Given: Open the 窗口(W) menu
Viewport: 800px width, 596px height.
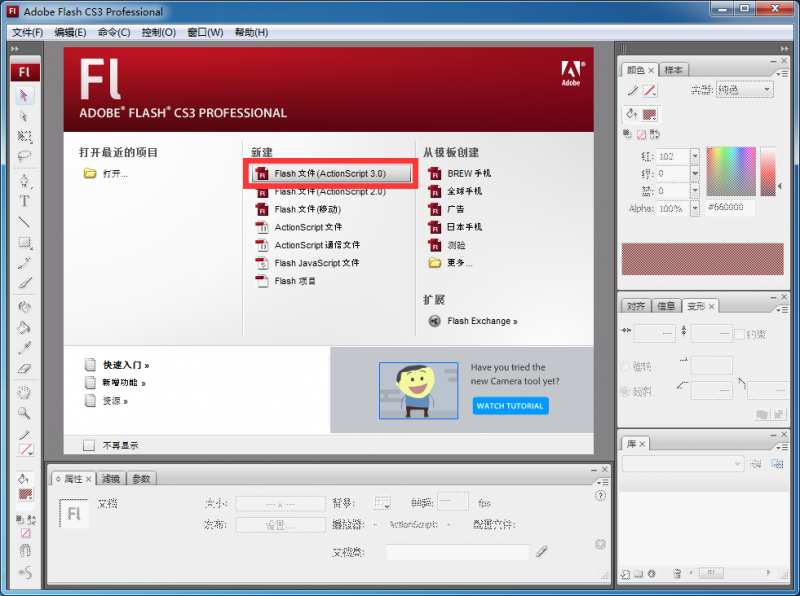Looking at the screenshot, I should pos(205,33).
